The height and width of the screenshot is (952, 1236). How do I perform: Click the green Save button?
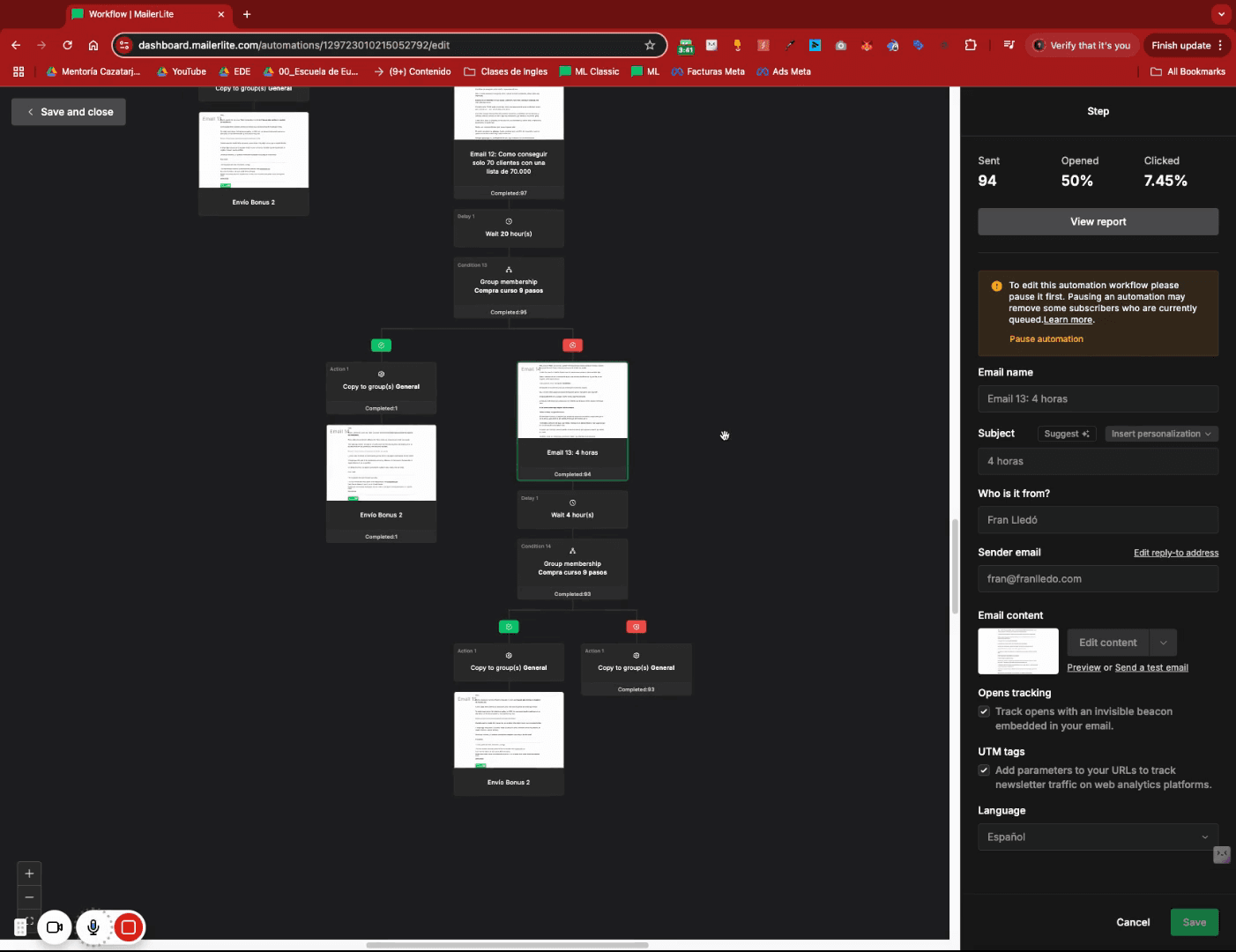pyautogui.click(x=1195, y=923)
